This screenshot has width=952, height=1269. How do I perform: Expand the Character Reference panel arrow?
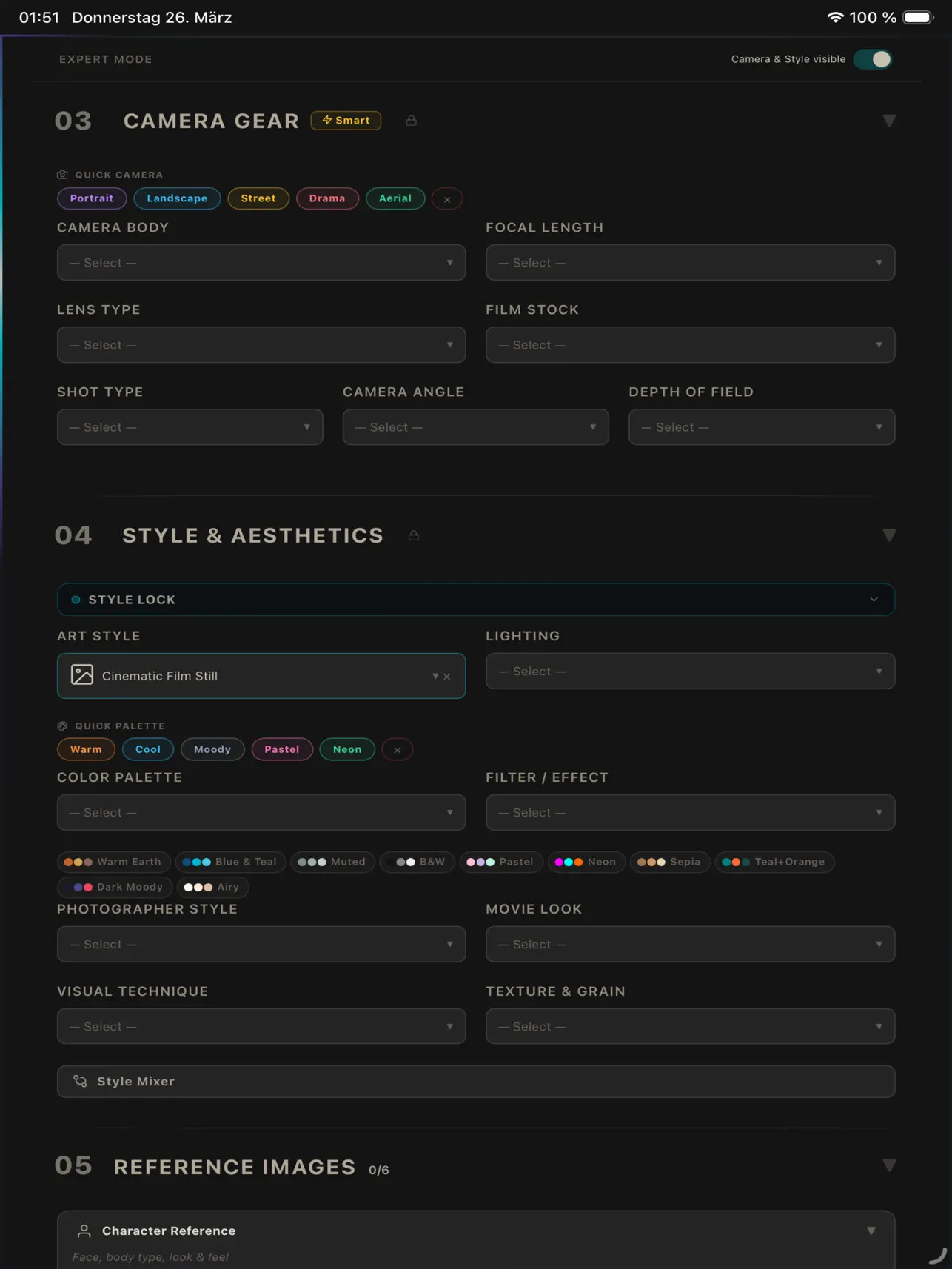pyautogui.click(x=871, y=1231)
